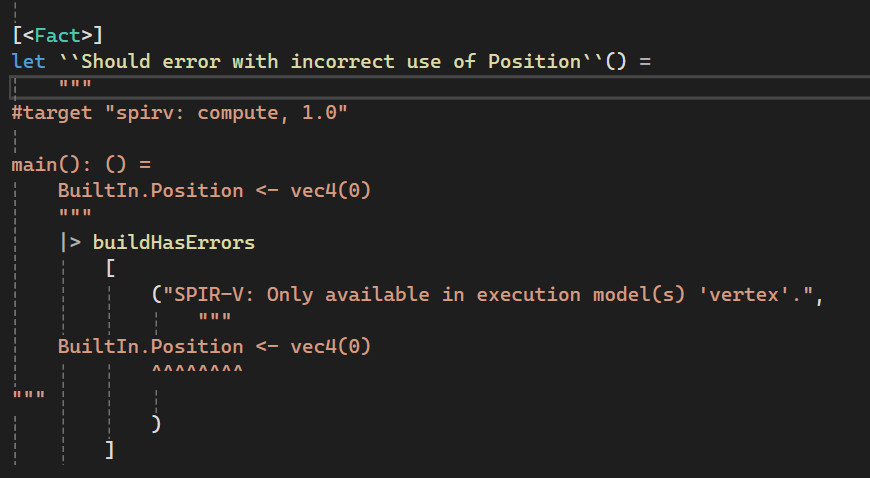Screen dimensions: 870x478
Task: Click the second vec4(0) expression
Action: click(x=331, y=346)
